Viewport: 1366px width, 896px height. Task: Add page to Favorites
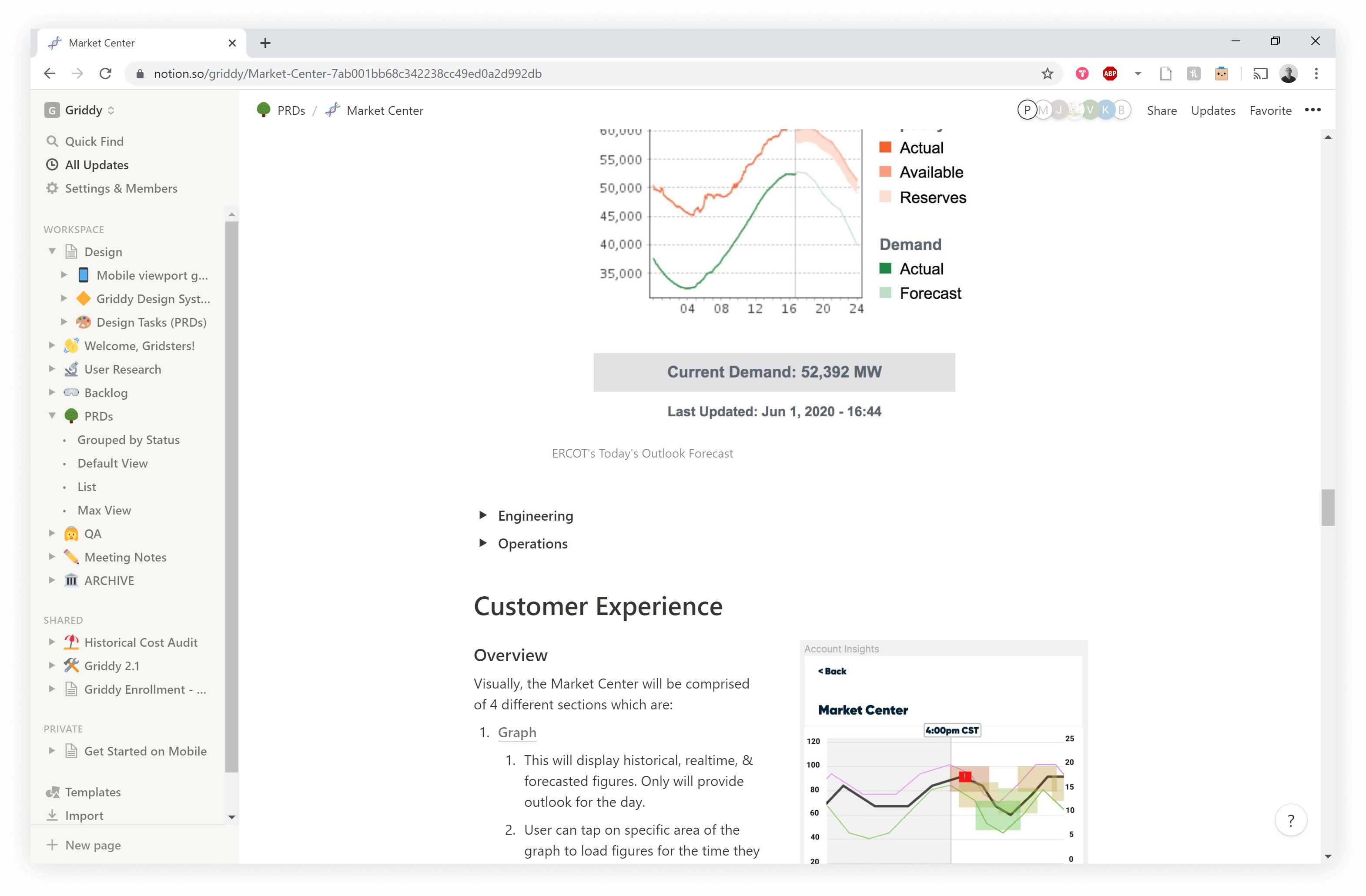[x=1270, y=110]
